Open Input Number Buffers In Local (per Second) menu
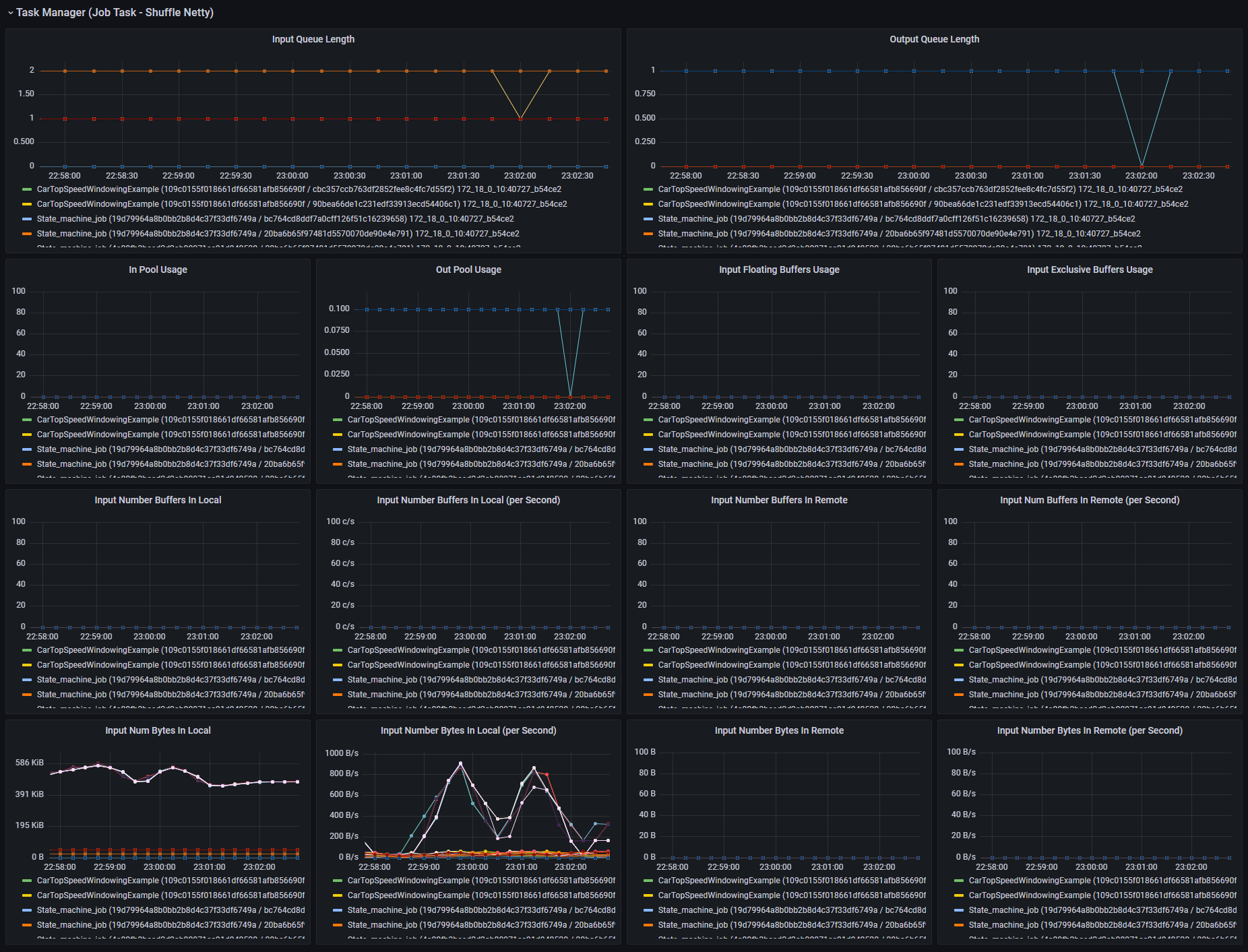Screen dimensions: 1248x952 click(x=468, y=500)
